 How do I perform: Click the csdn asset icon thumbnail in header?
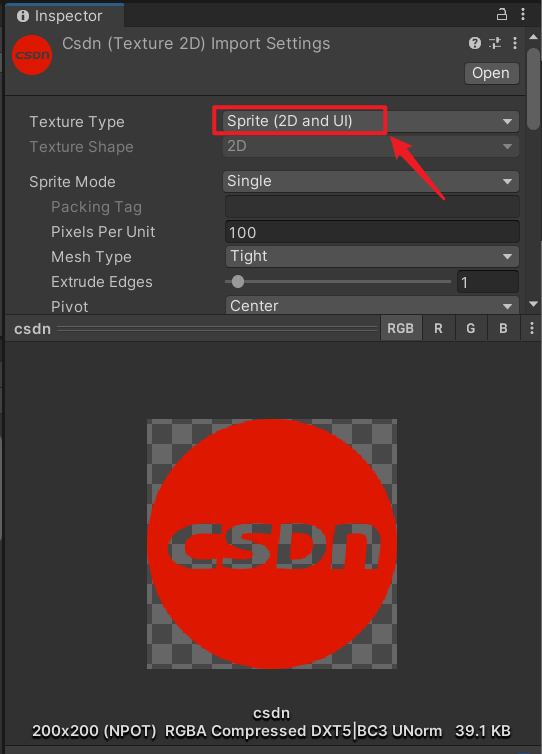tap(32, 55)
